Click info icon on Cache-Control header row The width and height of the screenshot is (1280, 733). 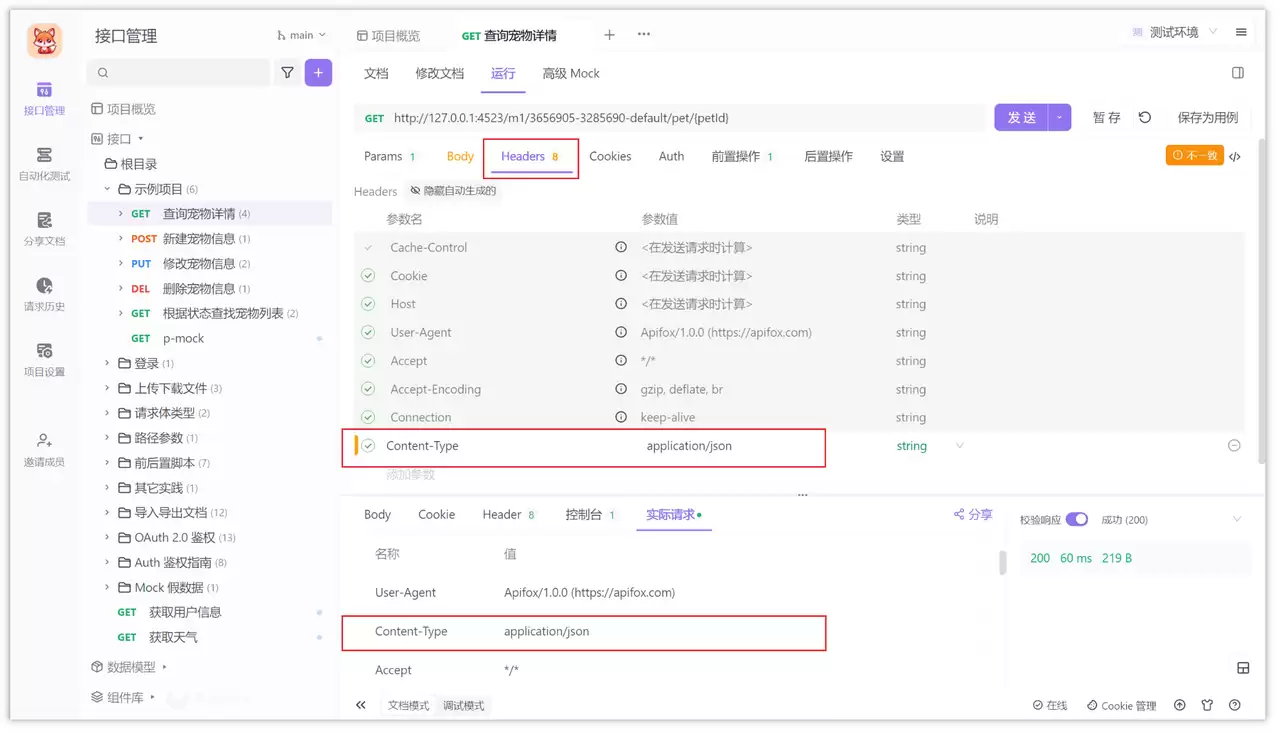621,247
